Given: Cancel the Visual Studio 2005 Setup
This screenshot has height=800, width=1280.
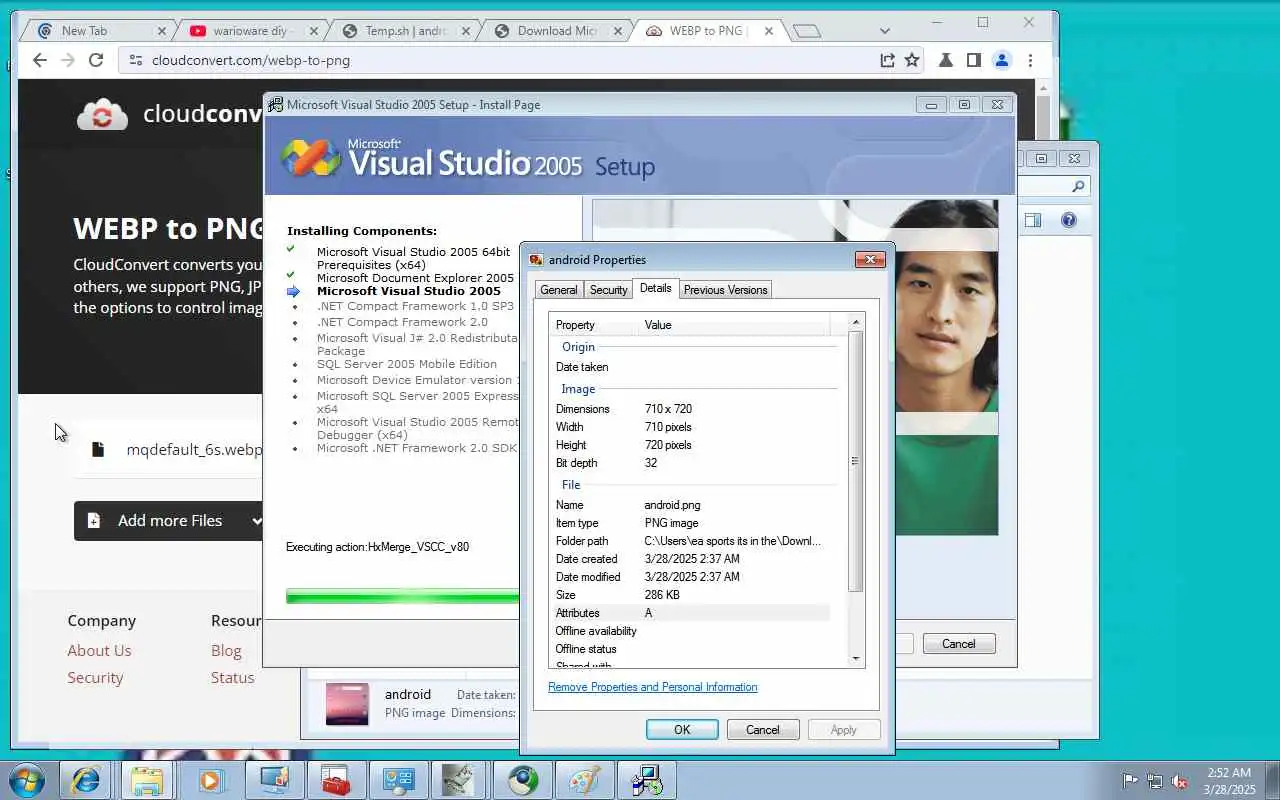Looking at the screenshot, I should (x=958, y=644).
